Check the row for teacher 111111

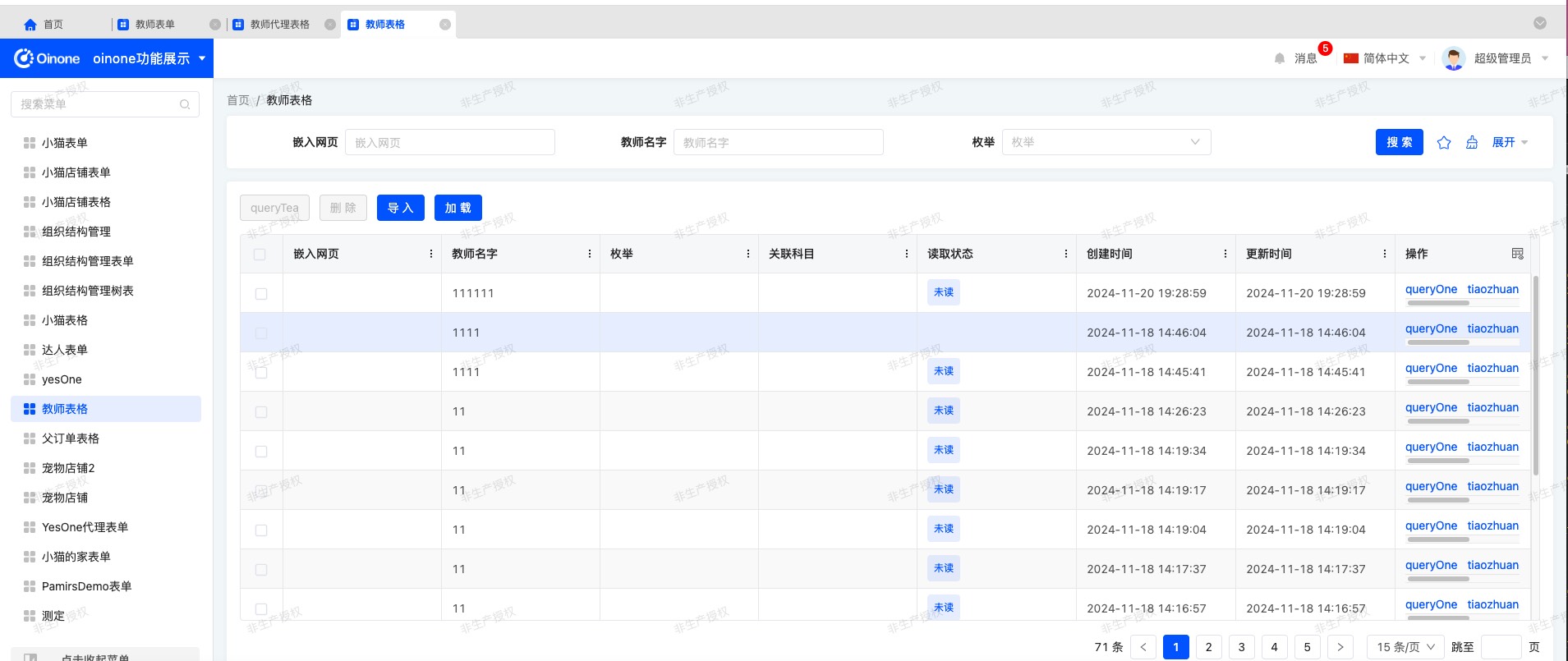[261, 294]
